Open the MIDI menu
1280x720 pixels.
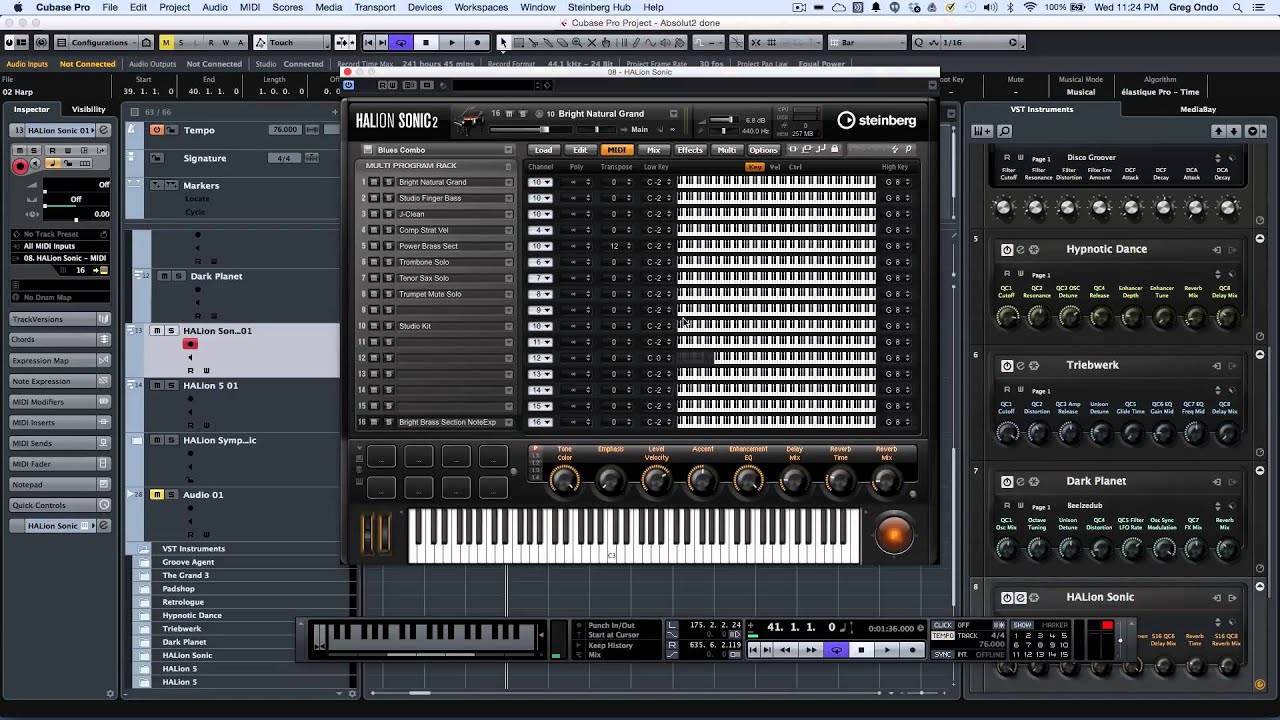click(250, 7)
